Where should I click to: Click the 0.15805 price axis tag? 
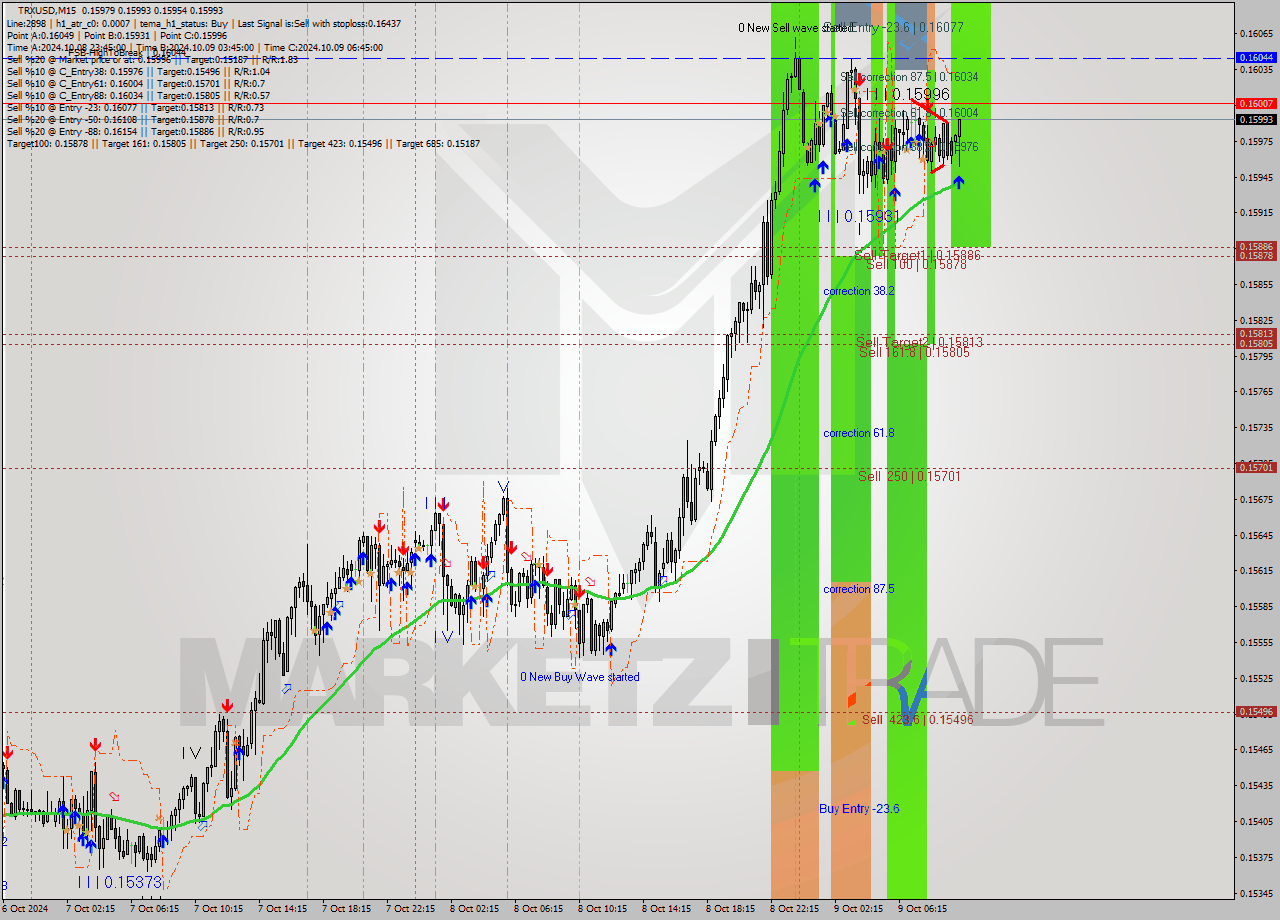[x=1256, y=344]
